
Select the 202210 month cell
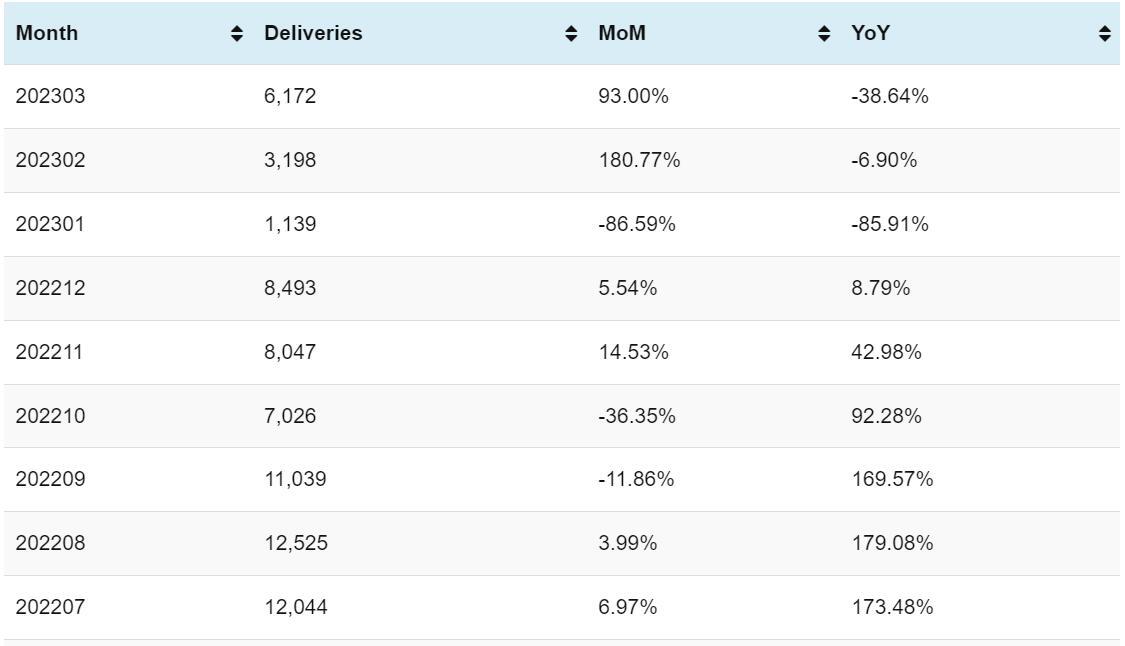(x=50, y=415)
